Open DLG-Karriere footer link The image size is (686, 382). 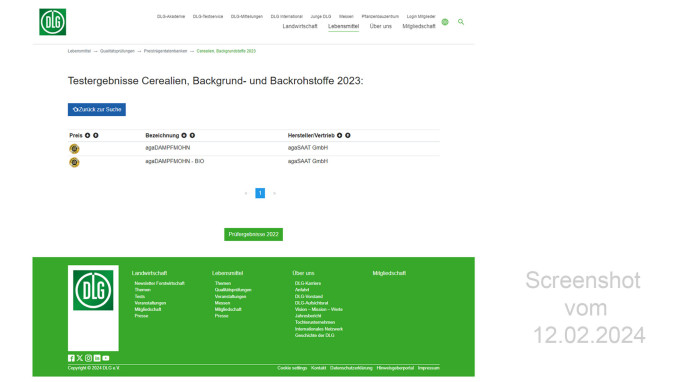(308, 284)
